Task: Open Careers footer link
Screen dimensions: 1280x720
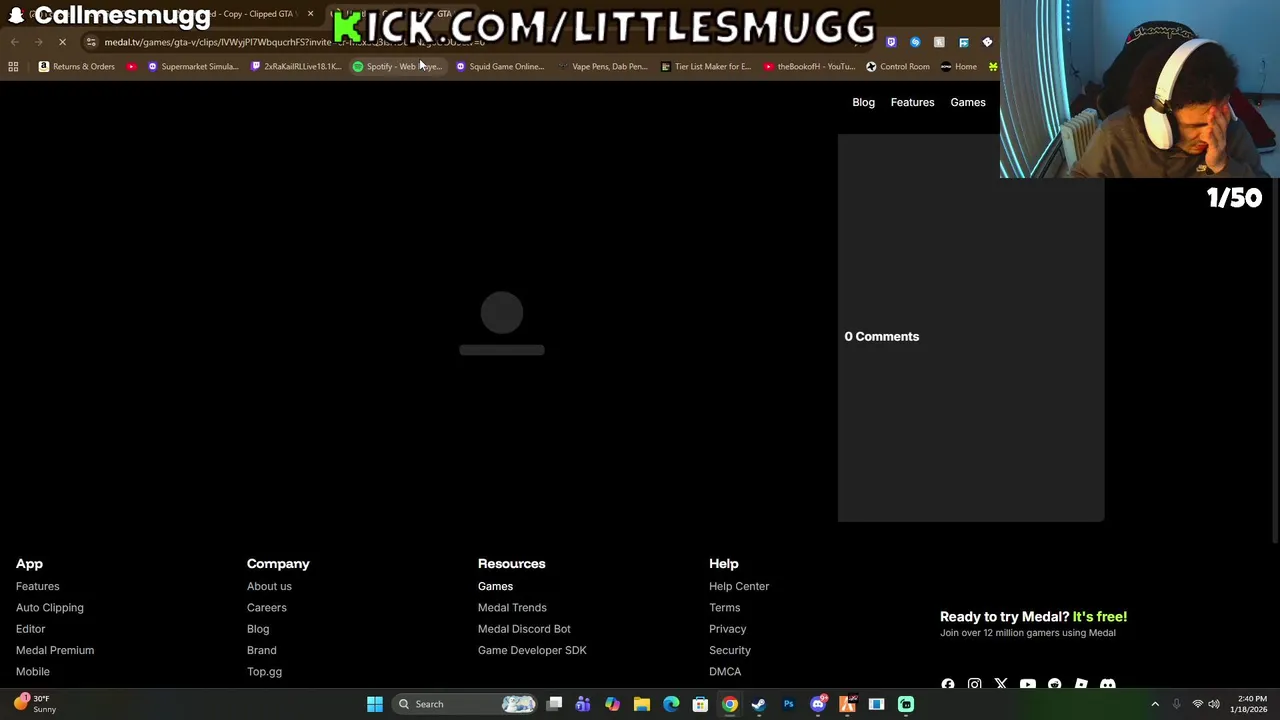Action: coord(266,607)
